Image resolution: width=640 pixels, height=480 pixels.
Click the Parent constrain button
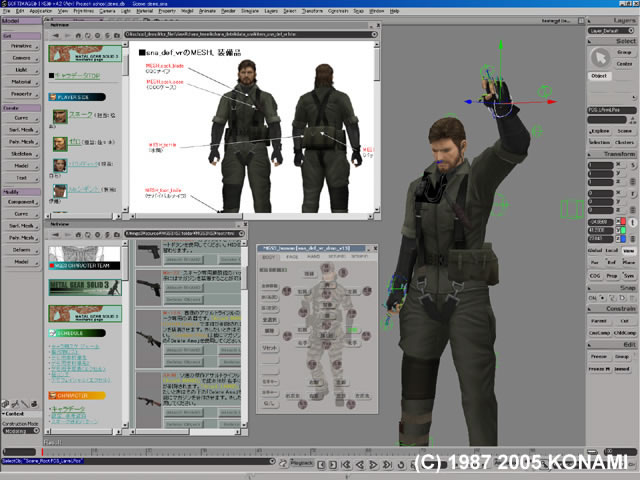(599, 321)
